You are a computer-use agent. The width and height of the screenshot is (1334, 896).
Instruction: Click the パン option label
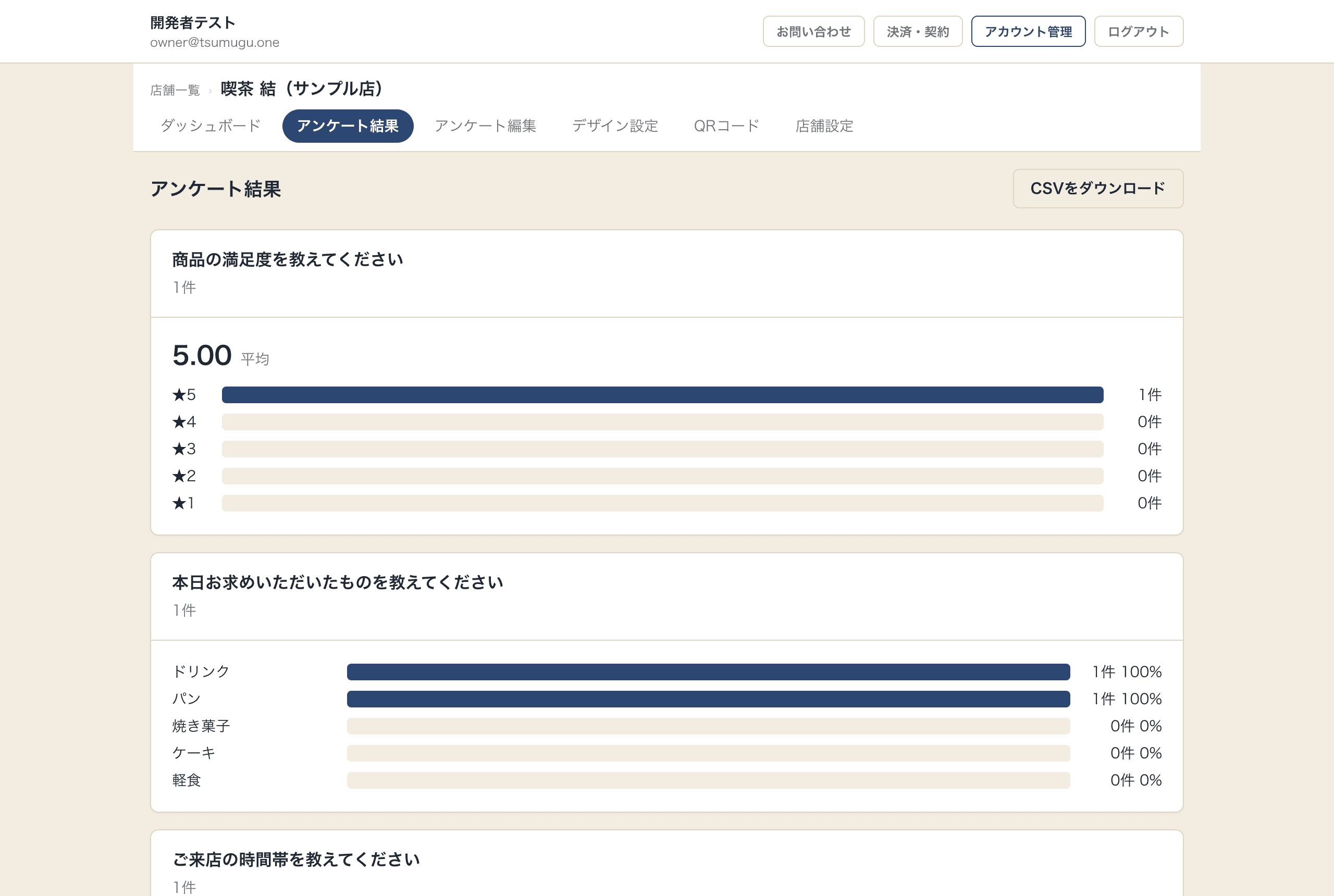point(187,699)
